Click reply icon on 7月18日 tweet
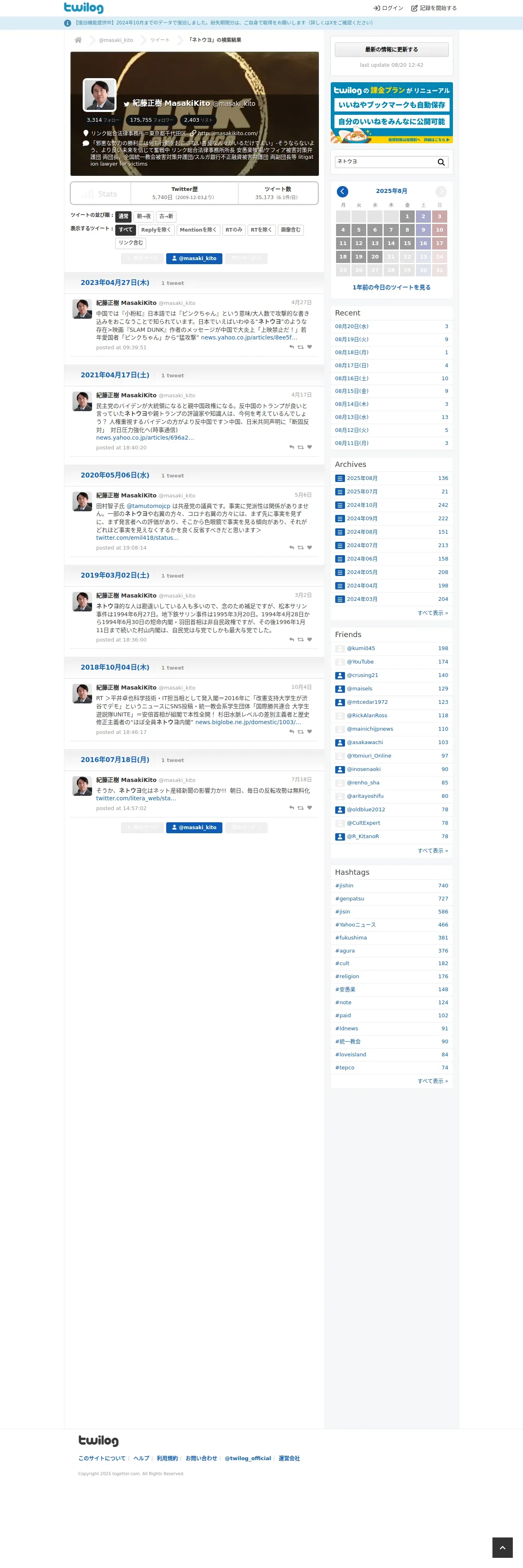The width and height of the screenshot is (523, 1568). click(292, 808)
